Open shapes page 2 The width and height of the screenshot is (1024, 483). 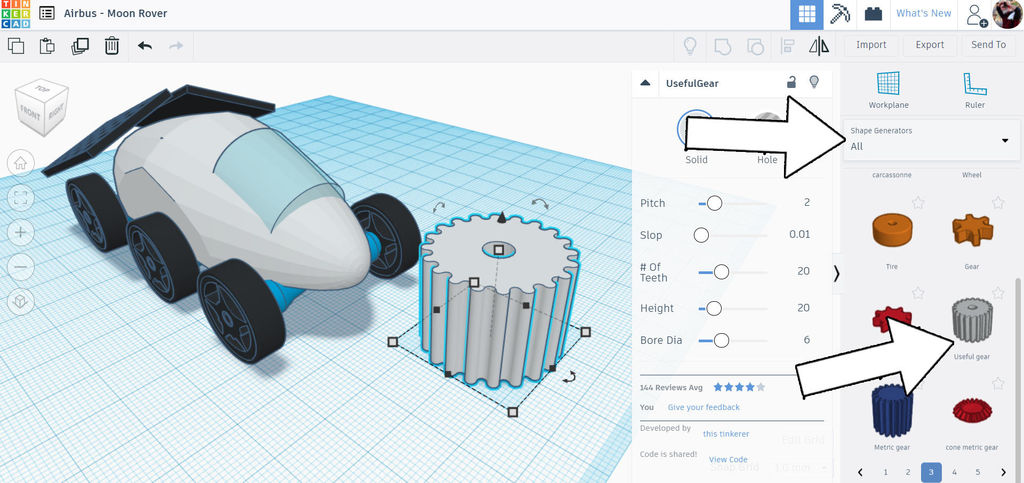[908, 472]
